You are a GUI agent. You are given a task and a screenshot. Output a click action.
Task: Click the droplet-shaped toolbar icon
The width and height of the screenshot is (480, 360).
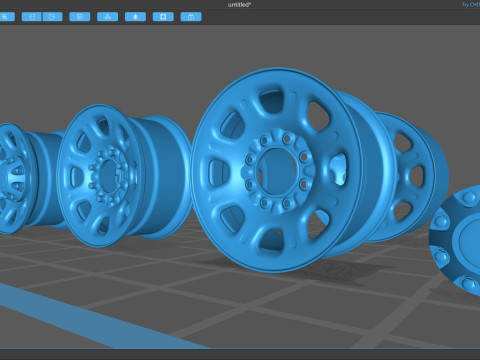point(135,17)
